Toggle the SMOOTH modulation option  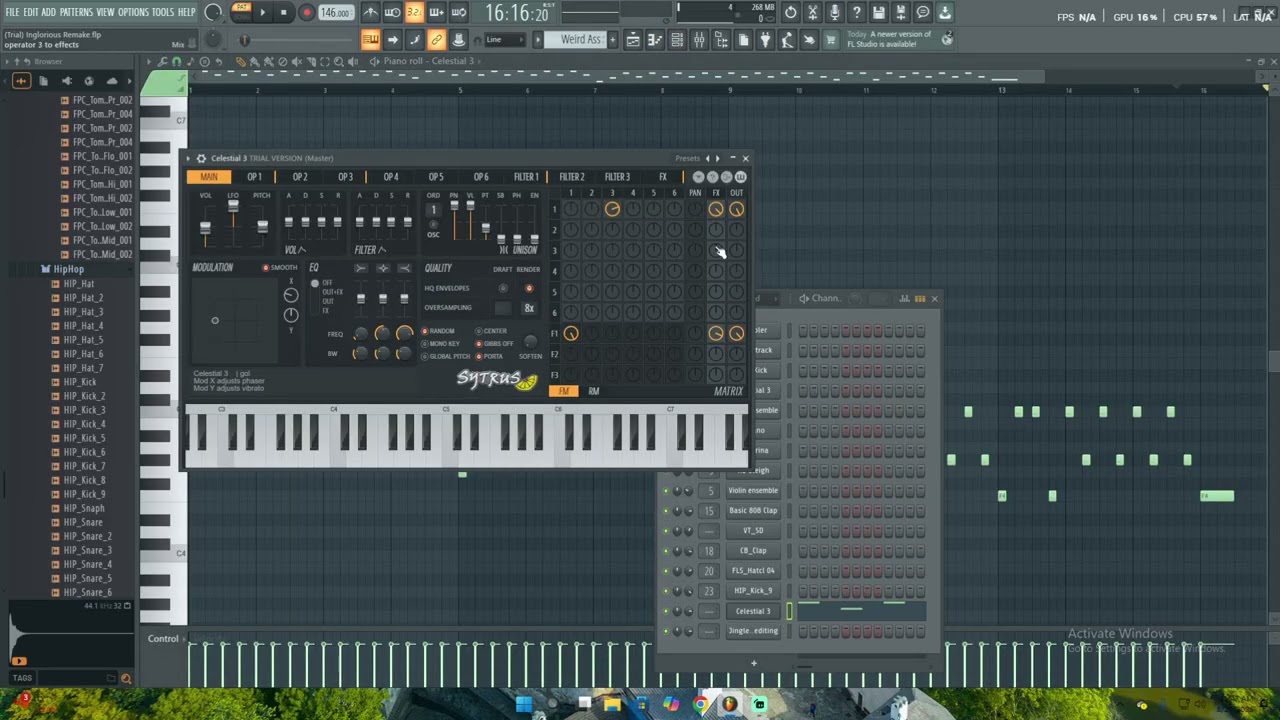click(280, 268)
